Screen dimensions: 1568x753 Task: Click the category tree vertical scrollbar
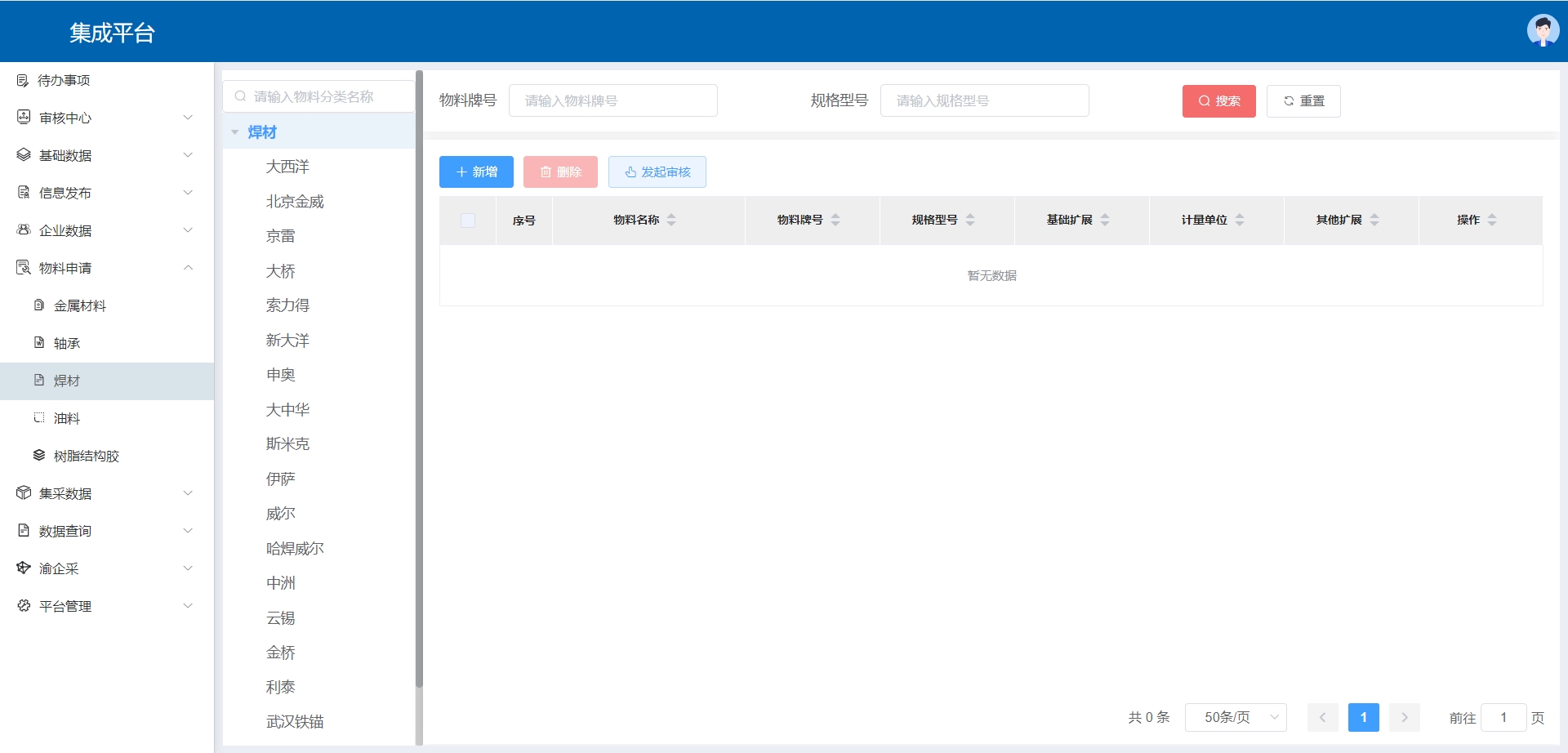coord(419,376)
